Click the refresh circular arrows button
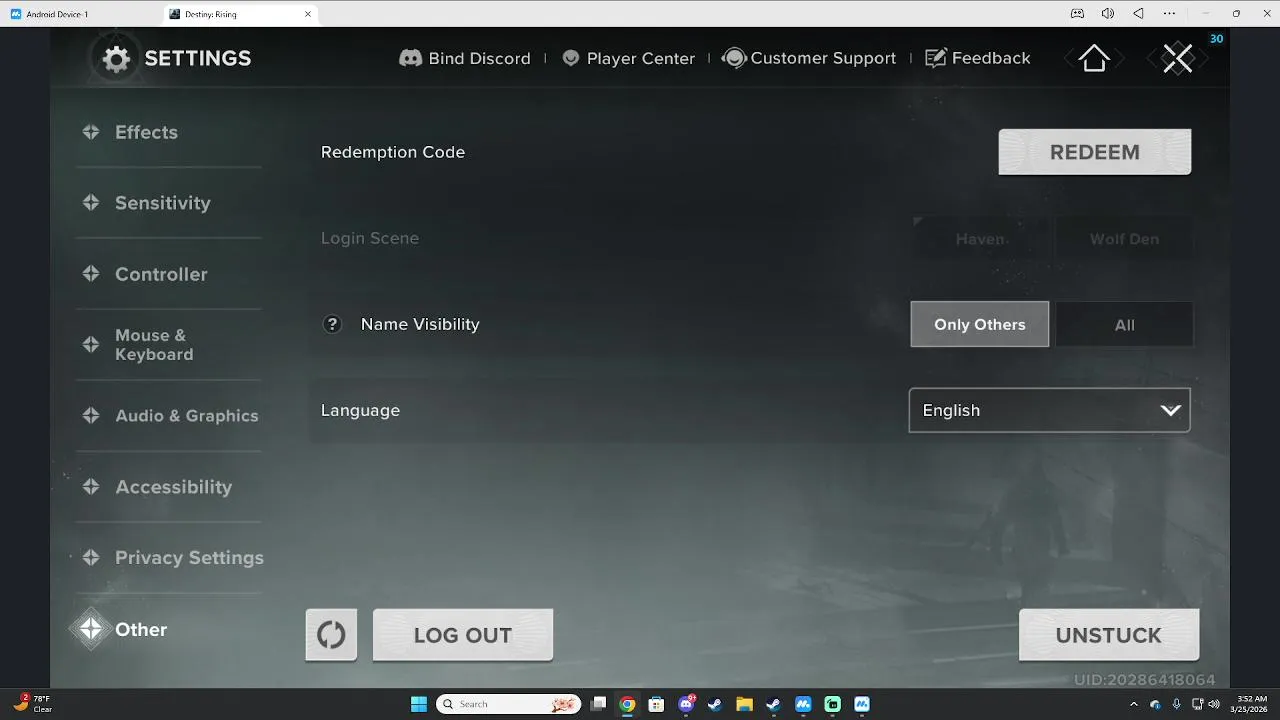 [331, 635]
